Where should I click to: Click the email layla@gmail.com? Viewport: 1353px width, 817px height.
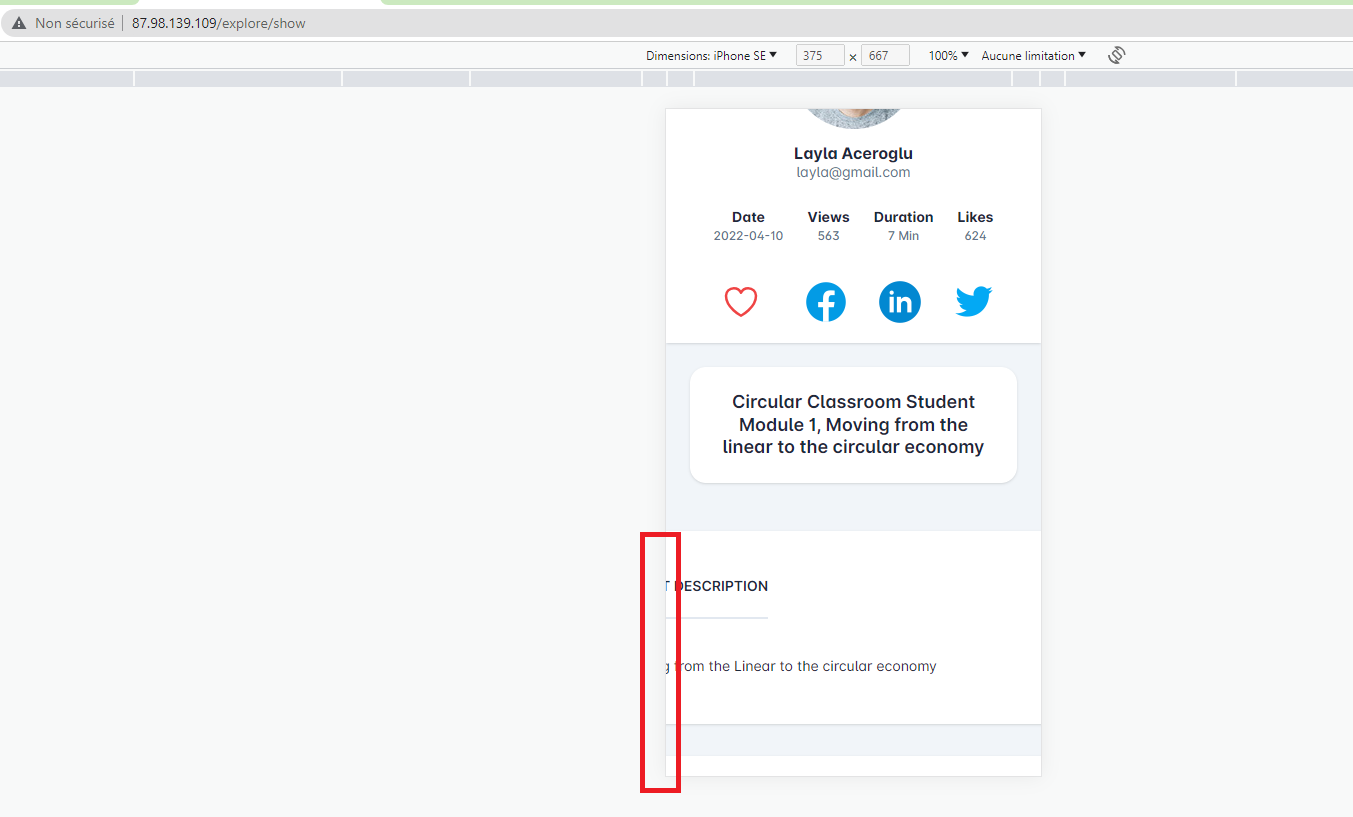853,172
